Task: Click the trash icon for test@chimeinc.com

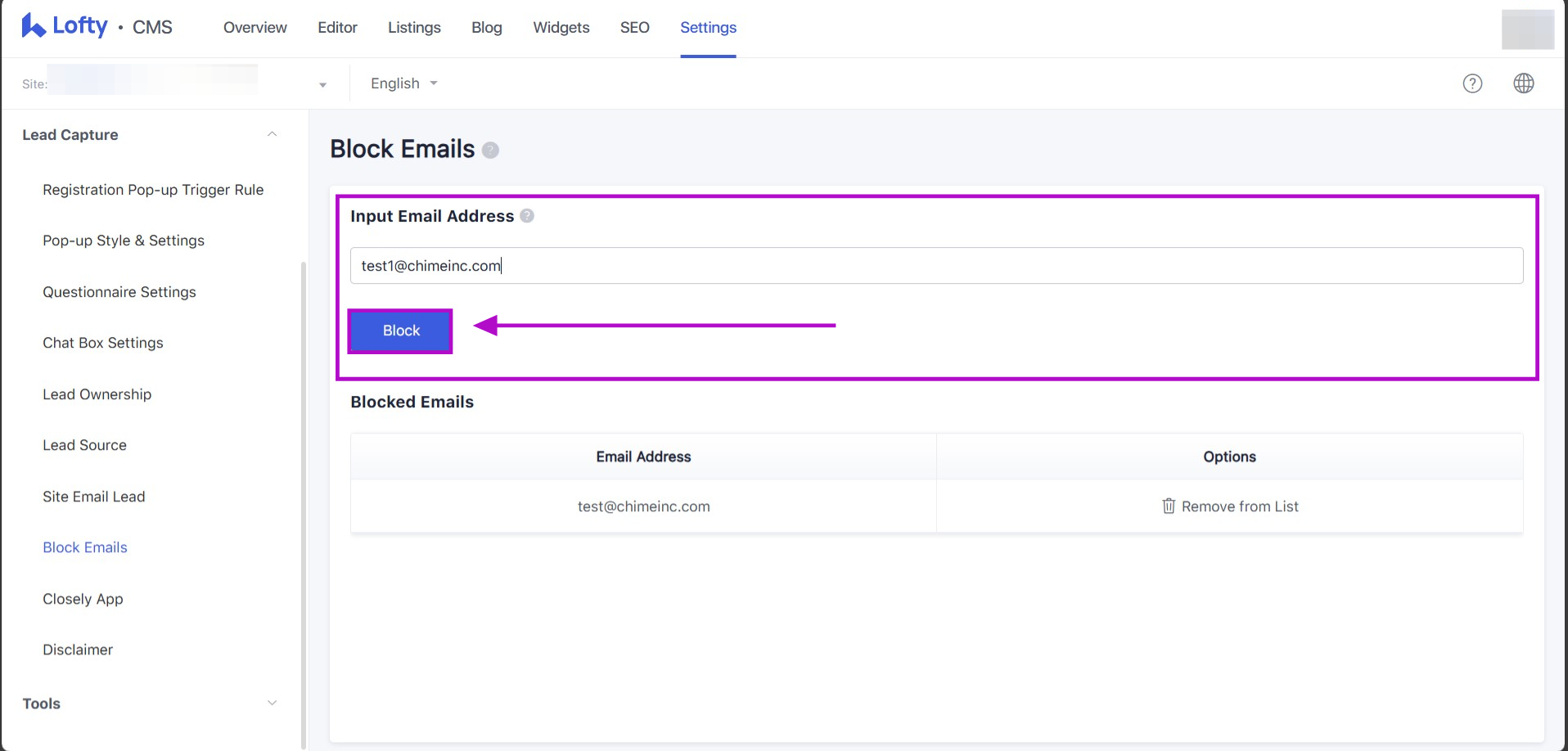Action: [x=1169, y=506]
